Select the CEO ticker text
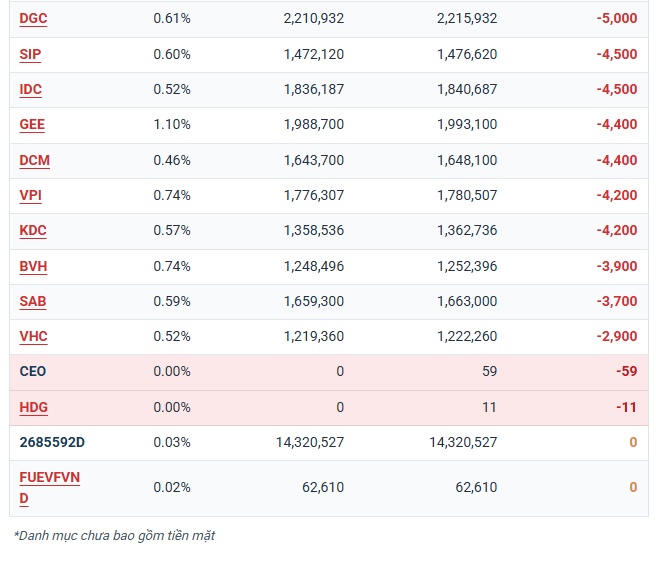656x562 pixels. click(33, 372)
